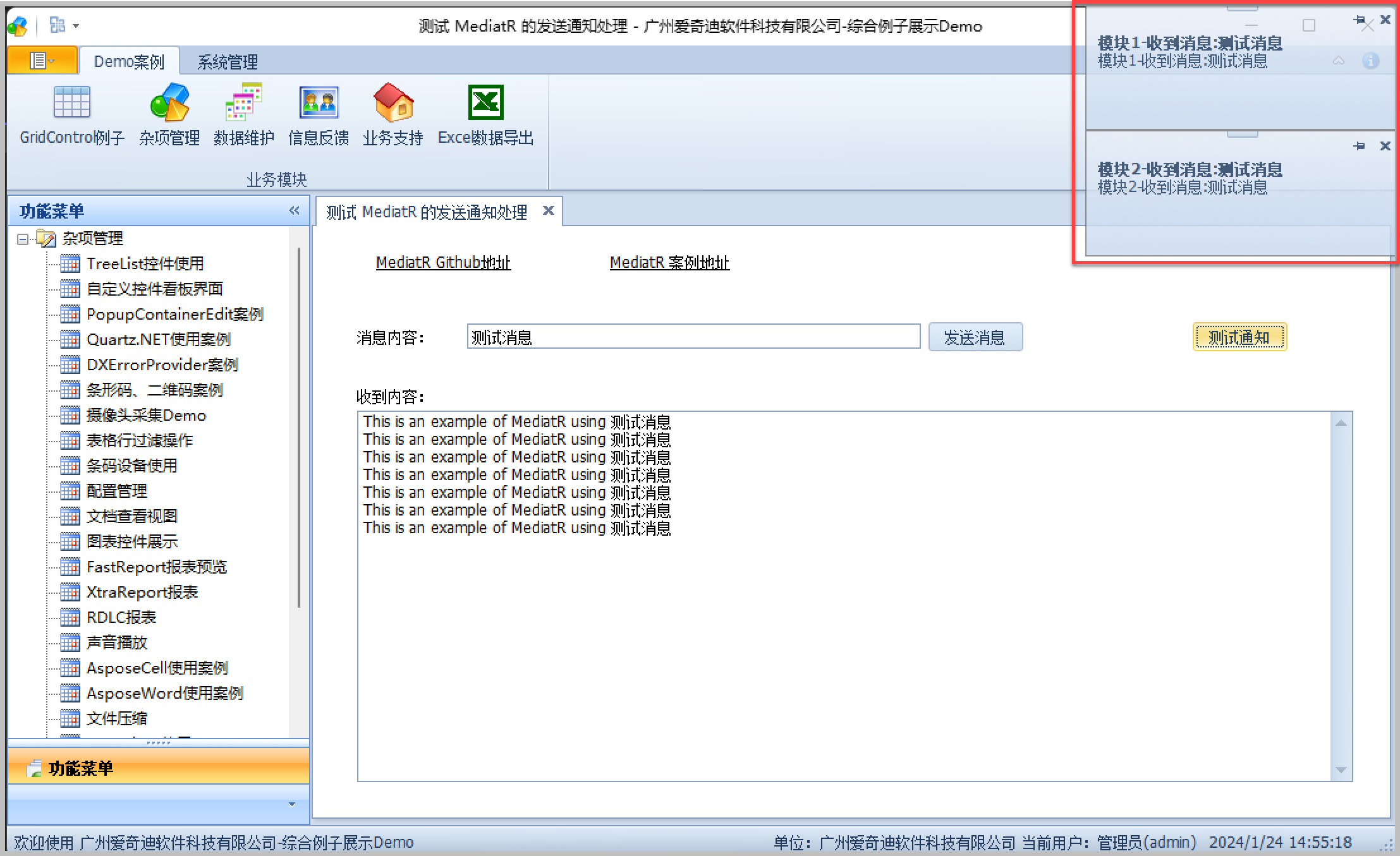Image resolution: width=1400 pixels, height=856 pixels.
Task: Select the Demo案例 ribbon tab
Action: click(x=129, y=62)
